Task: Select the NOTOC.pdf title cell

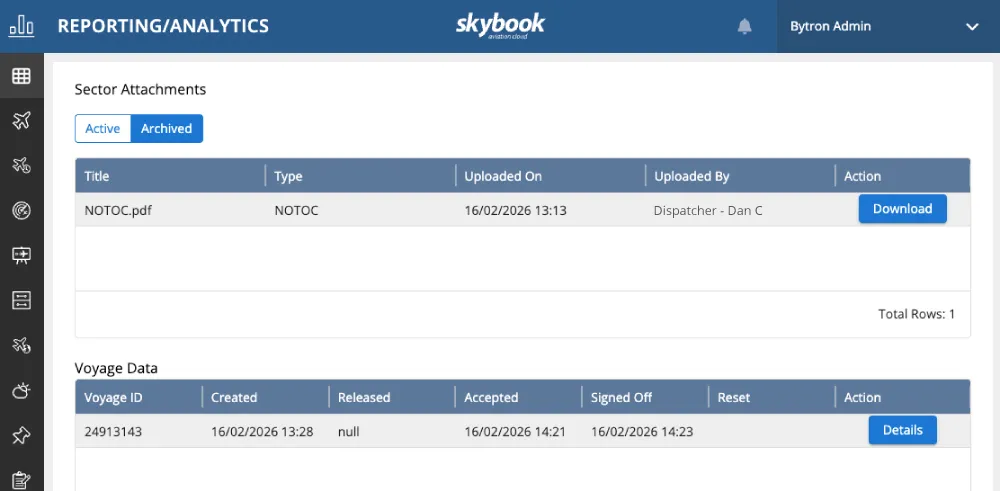Action: coord(118,210)
